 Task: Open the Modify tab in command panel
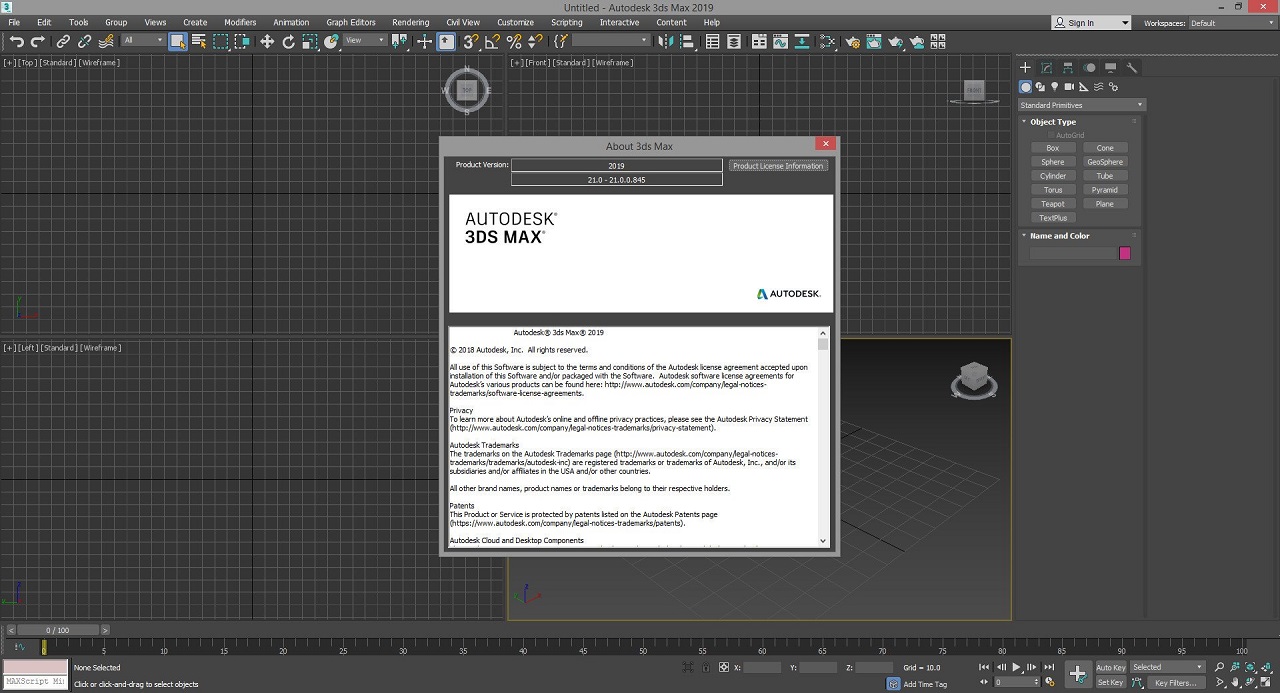(x=1046, y=68)
